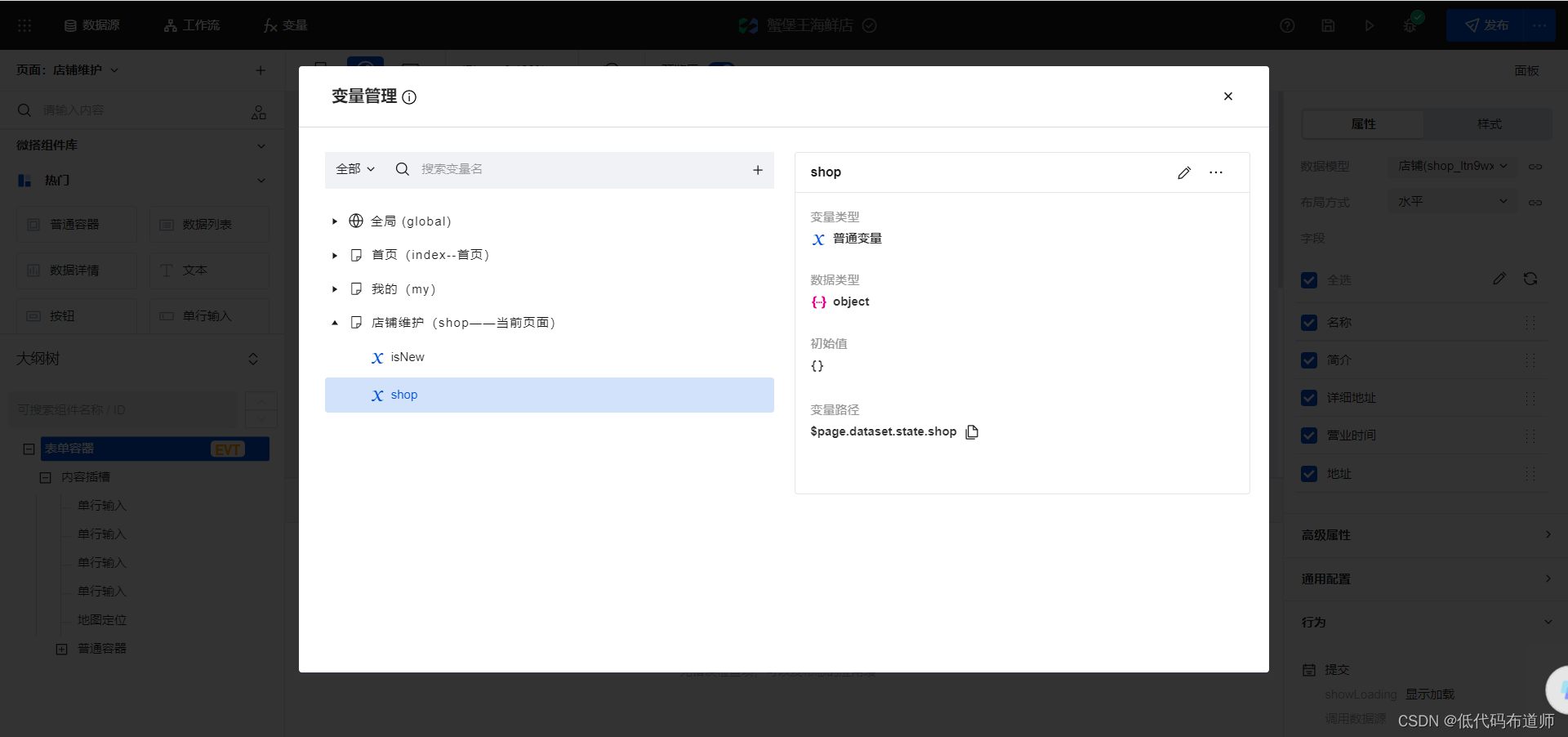Click the bind icon beside 数据模型

coord(1535,167)
